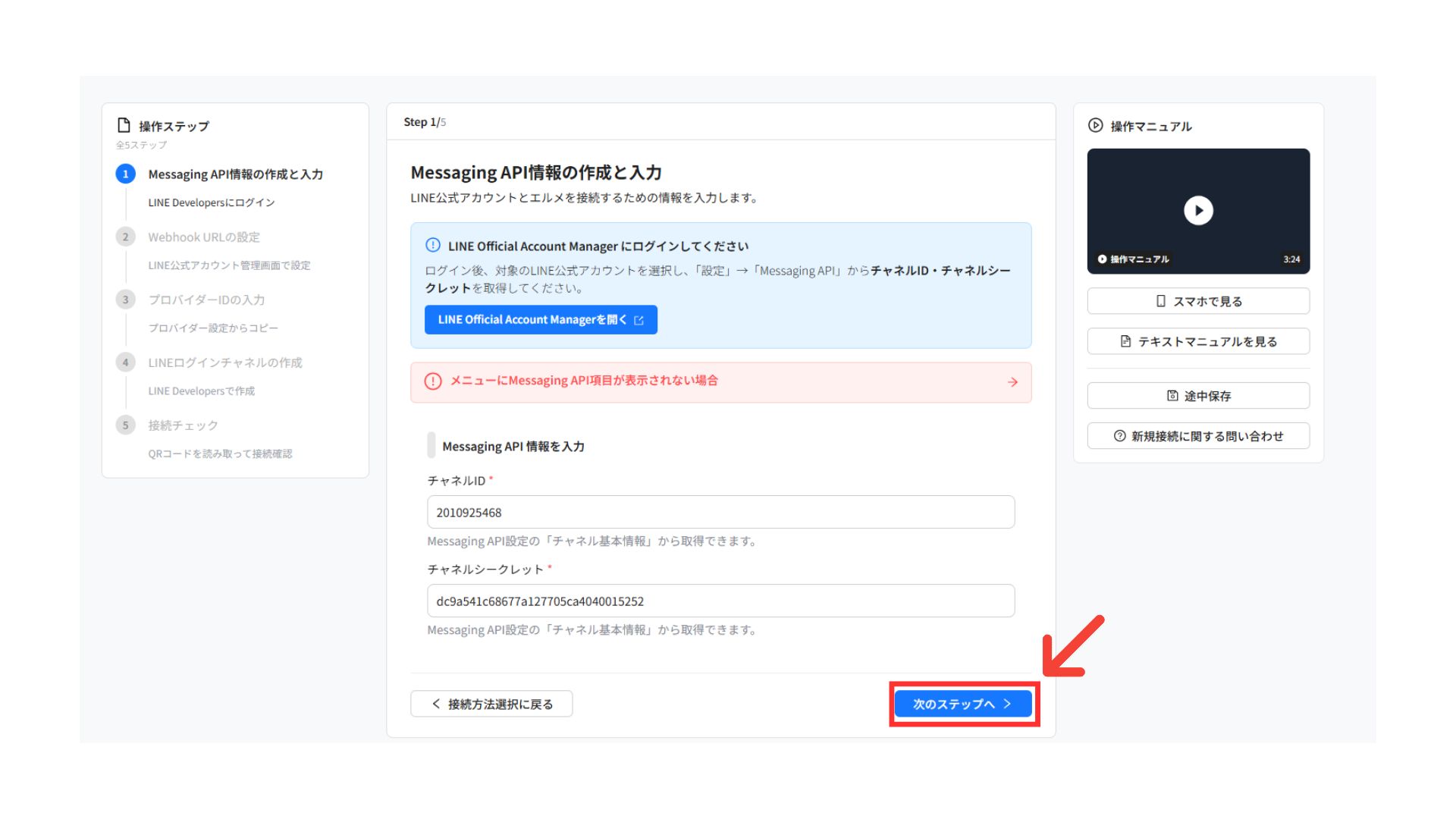Click the 操作ステップ document icon
Image resolution: width=1456 pixels, height=819 pixels.
click(x=124, y=125)
